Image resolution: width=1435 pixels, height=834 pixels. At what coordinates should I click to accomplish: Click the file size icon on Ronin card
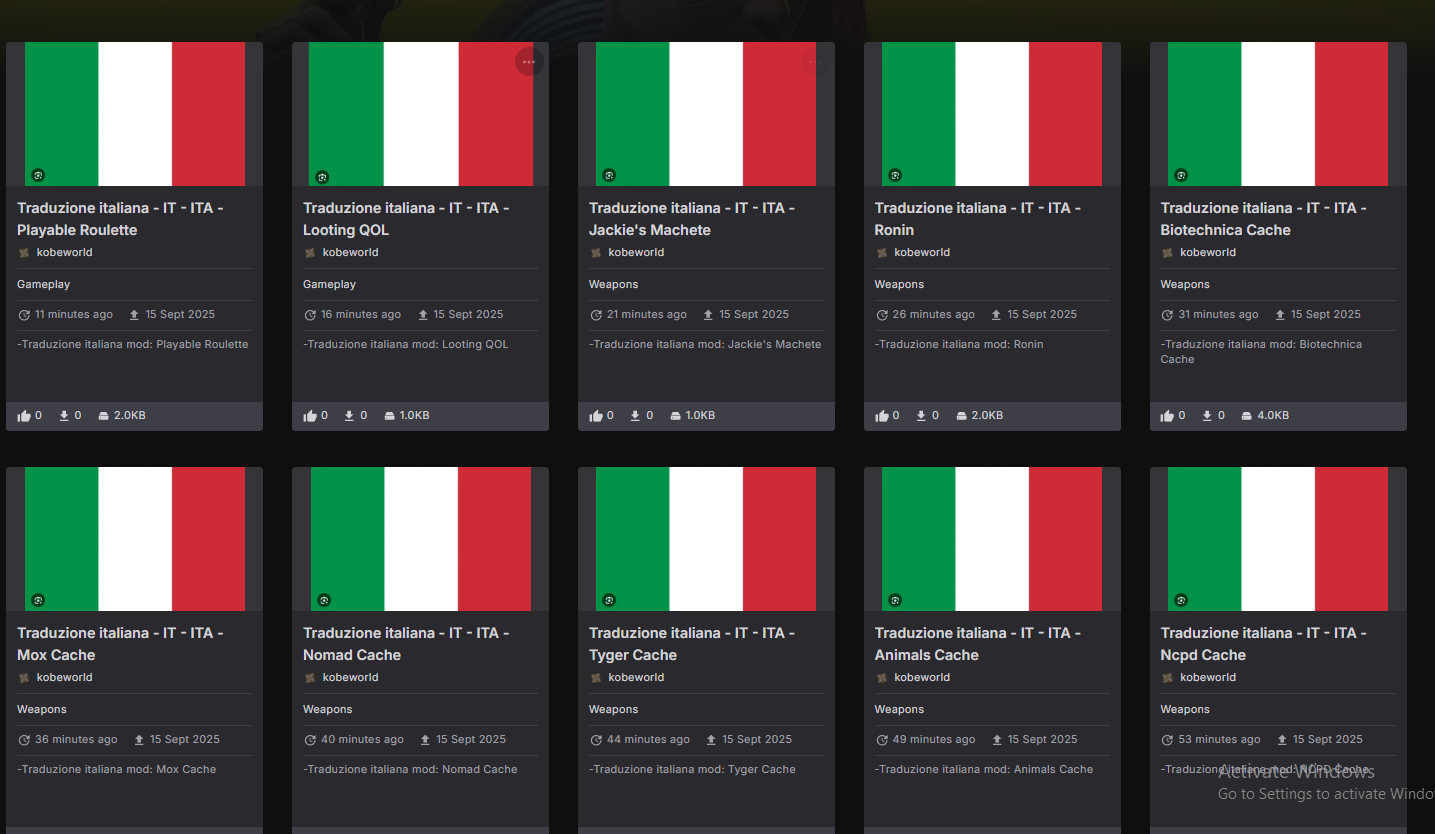point(961,416)
